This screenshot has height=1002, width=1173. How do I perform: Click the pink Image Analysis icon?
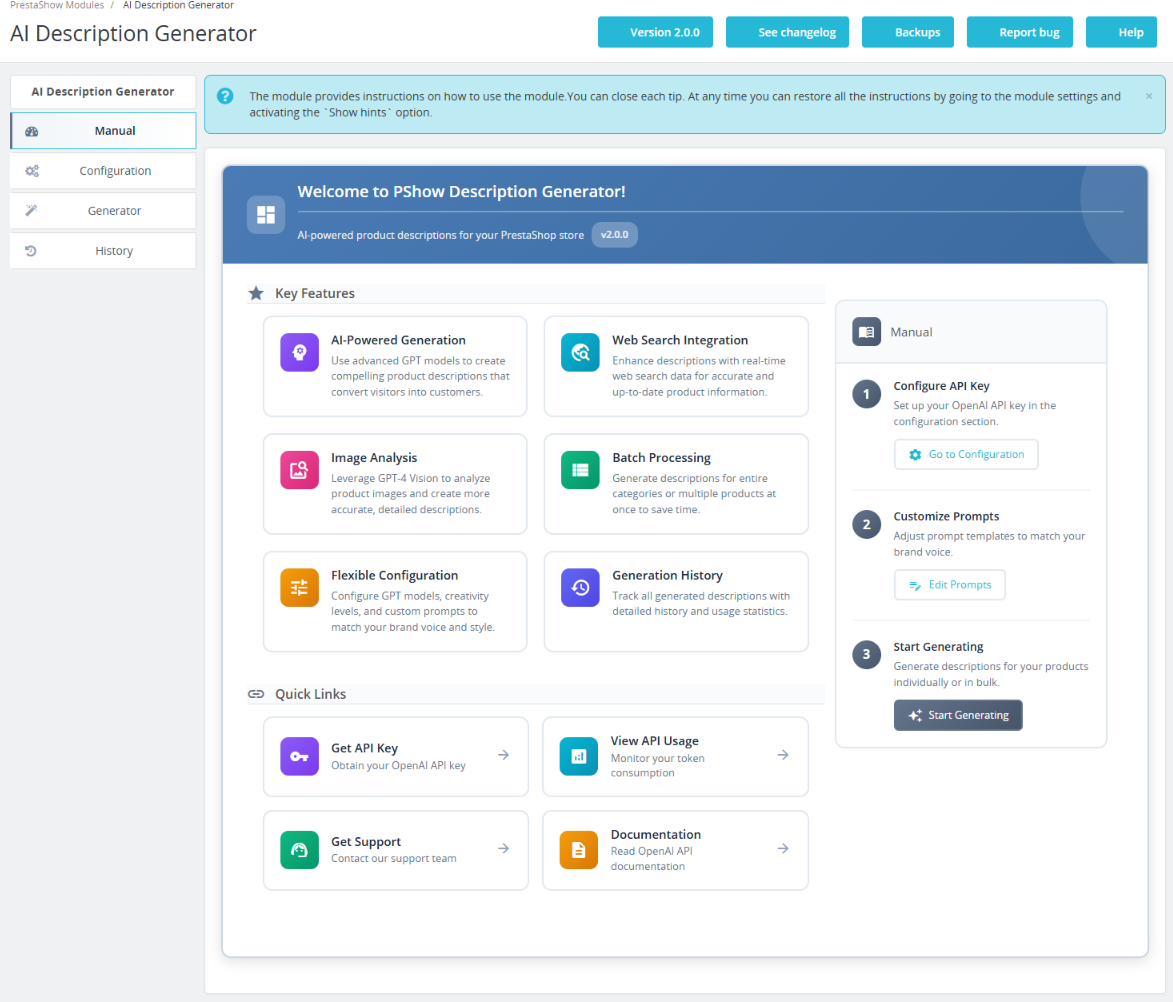tap(299, 470)
